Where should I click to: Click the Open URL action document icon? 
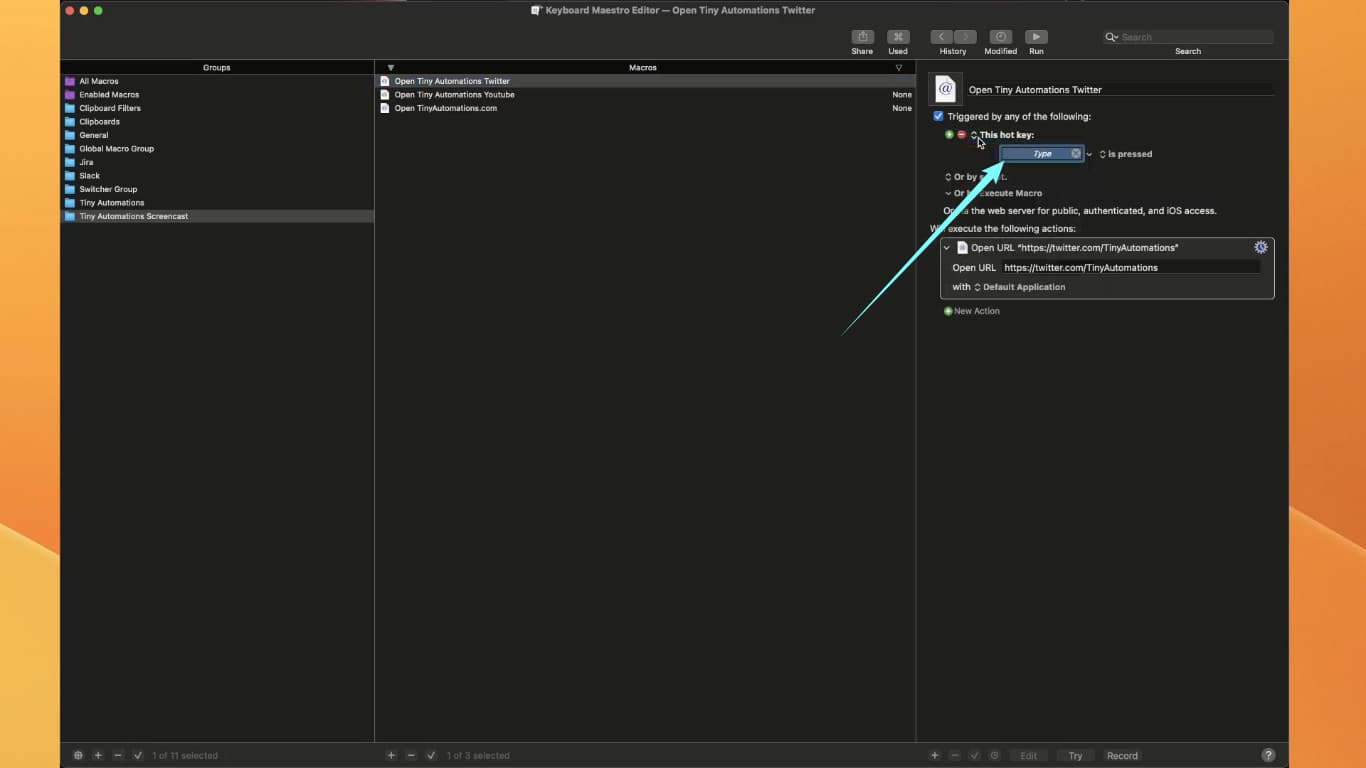pos(962,247)
